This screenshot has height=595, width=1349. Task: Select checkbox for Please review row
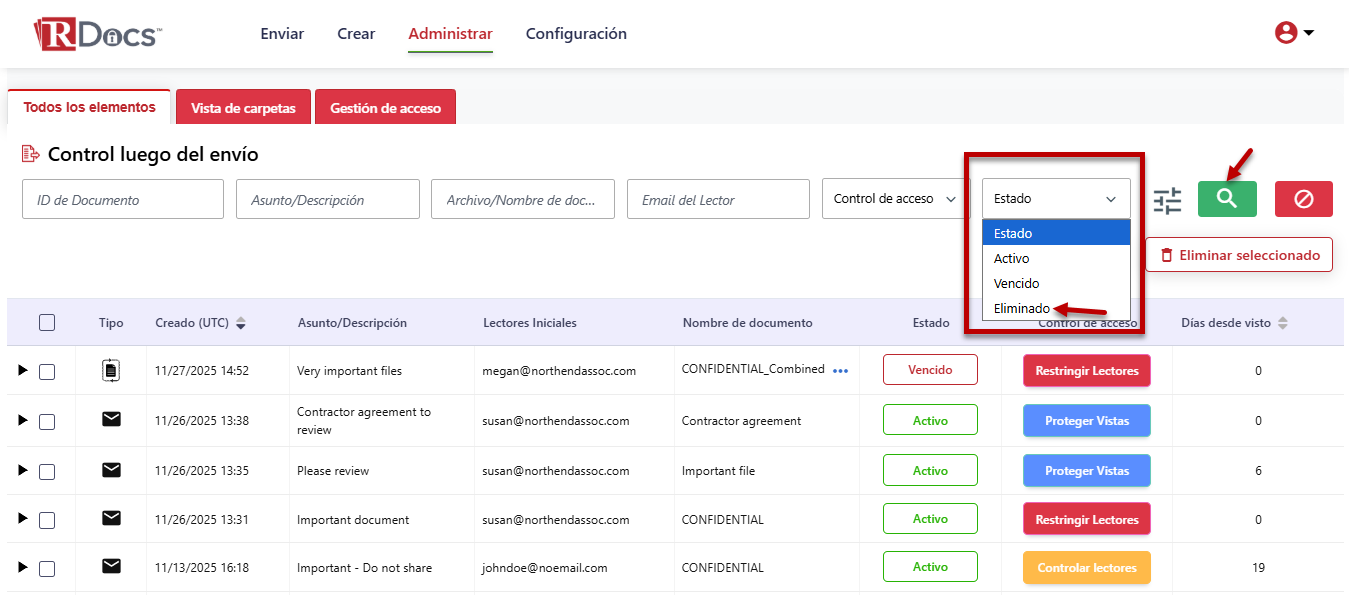[x=47, y=471]
